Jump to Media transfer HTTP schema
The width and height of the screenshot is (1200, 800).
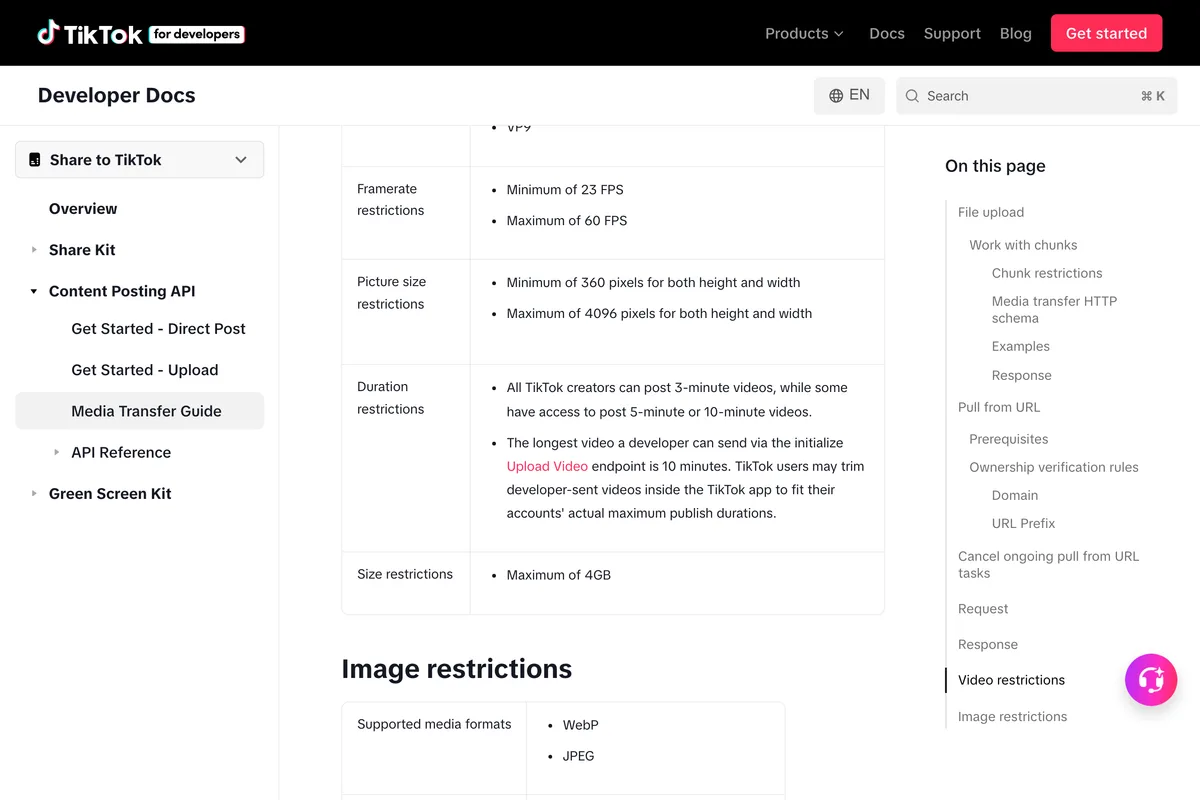pyautogui.click(x=1054, y=310)
